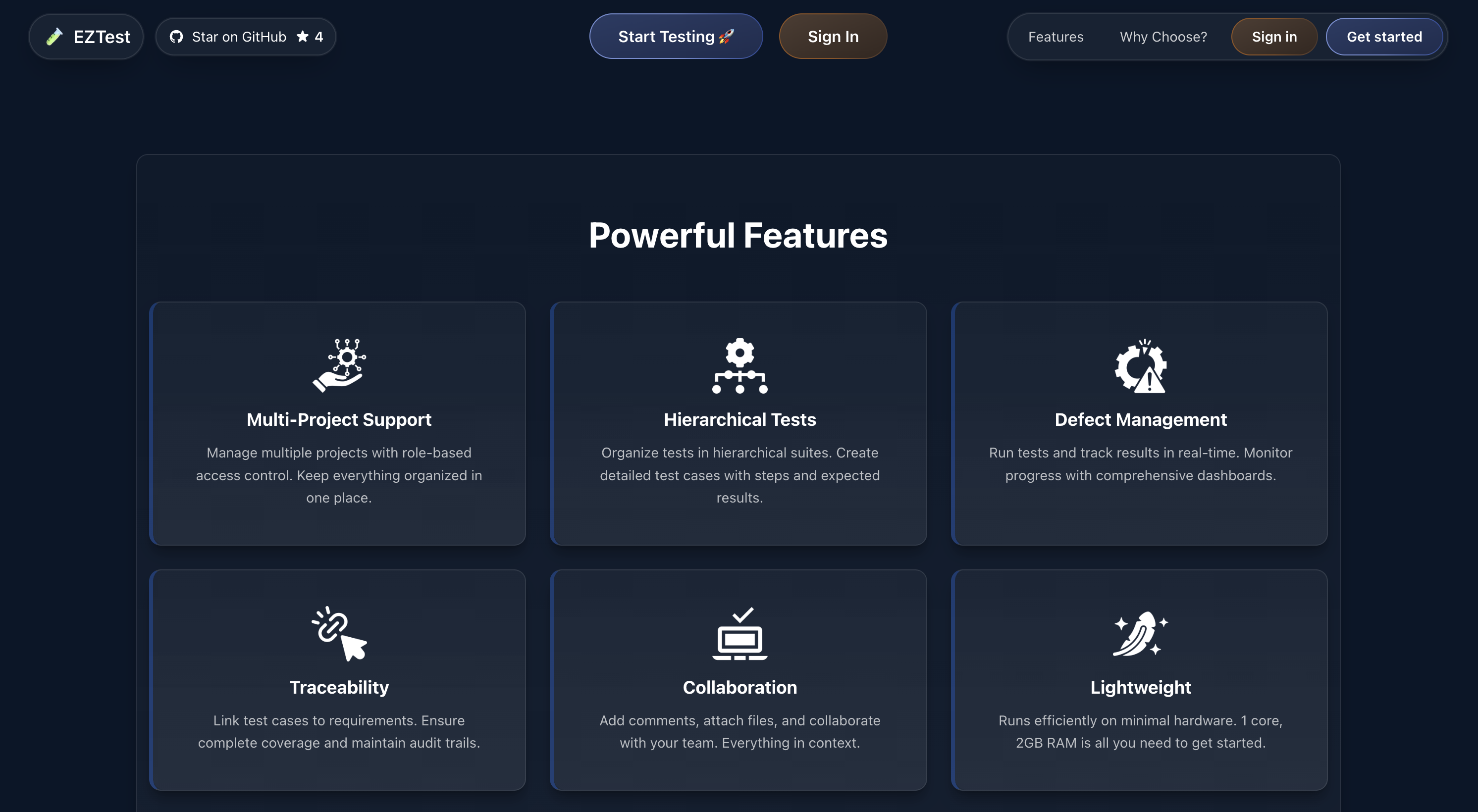Open the Features navigation item
1478x812 pixels.
pyautogui.click(x=1056, y=36)
